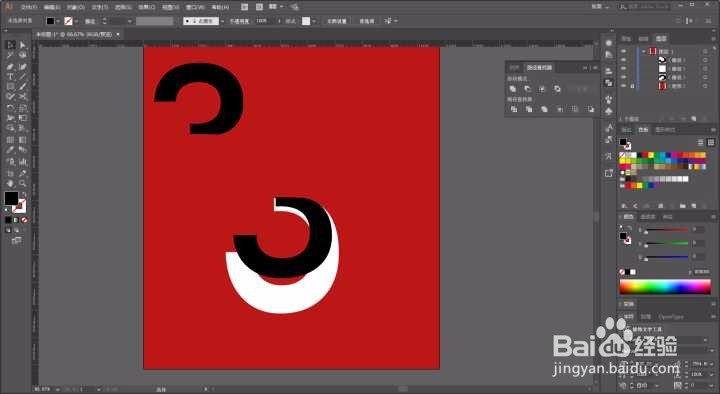Apply Intersect shape mode in Pathfinder

click(x=542, y=89)
